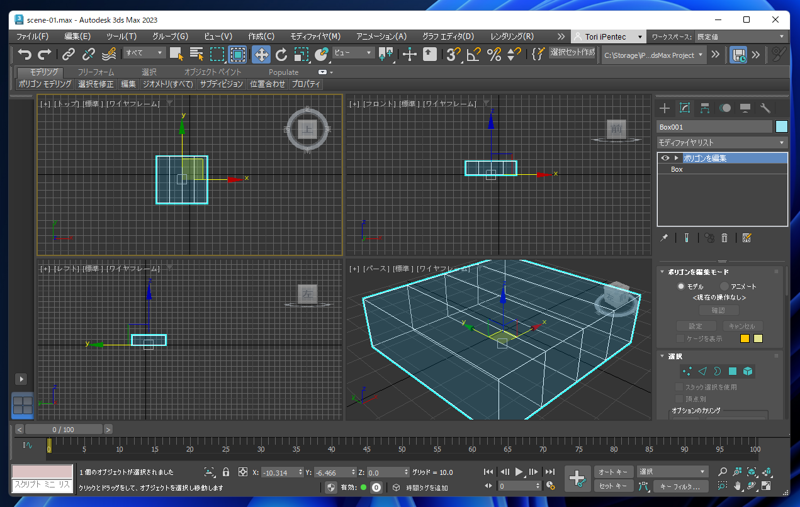Toggle eye visibility of ポリゴンを編集 modifier
This screenshot has height=507, width=800.
(x=665, y=158)
